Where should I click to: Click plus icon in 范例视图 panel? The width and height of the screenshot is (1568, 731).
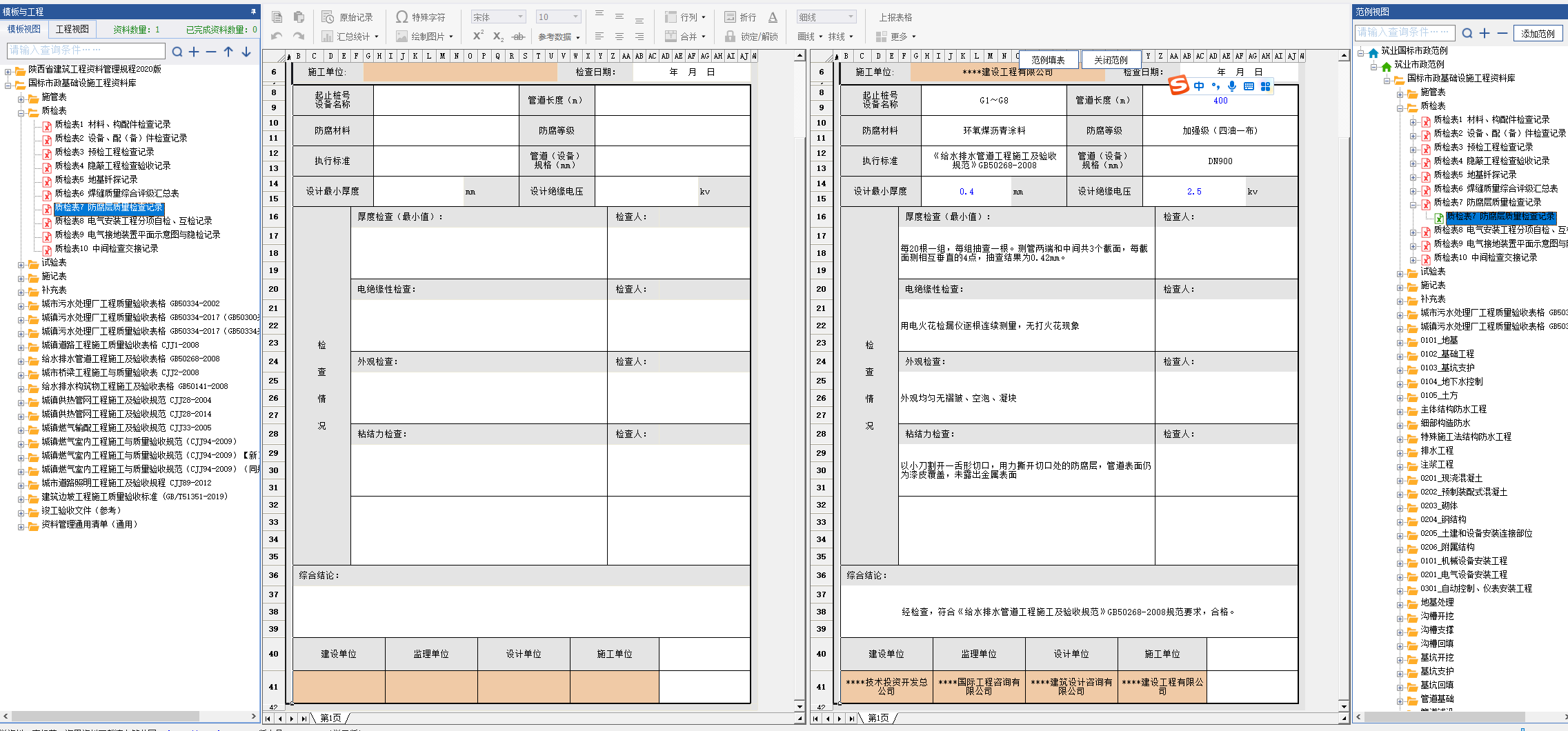pos(1485,33)
